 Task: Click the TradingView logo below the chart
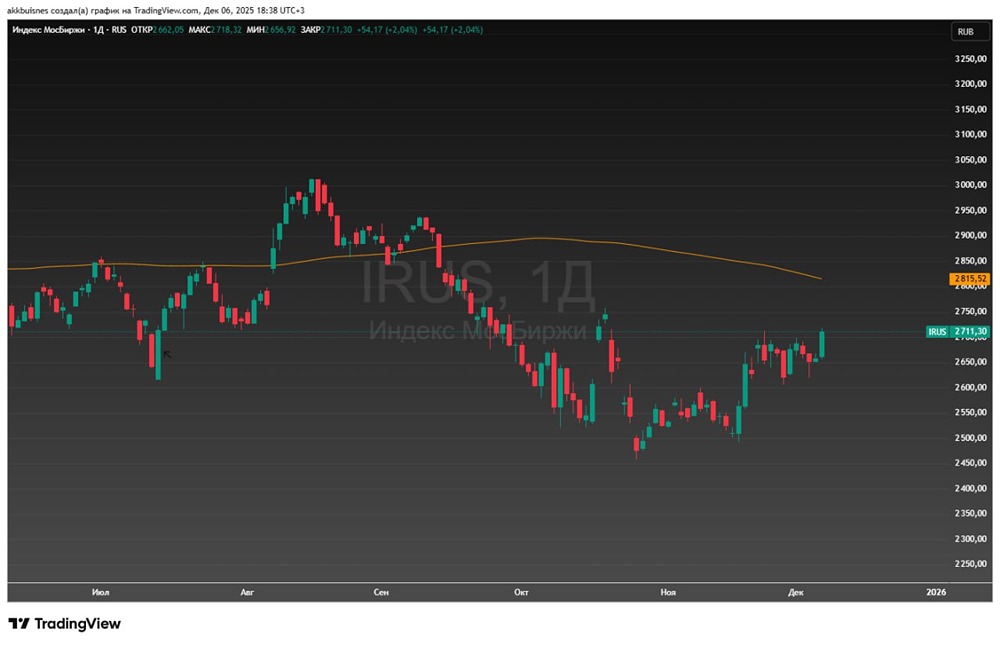[x=64, y=623]
